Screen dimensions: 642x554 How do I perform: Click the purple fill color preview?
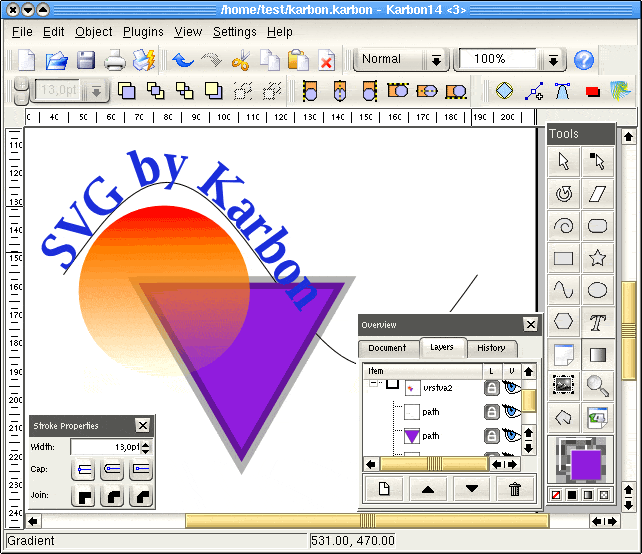tap(585, 465)
